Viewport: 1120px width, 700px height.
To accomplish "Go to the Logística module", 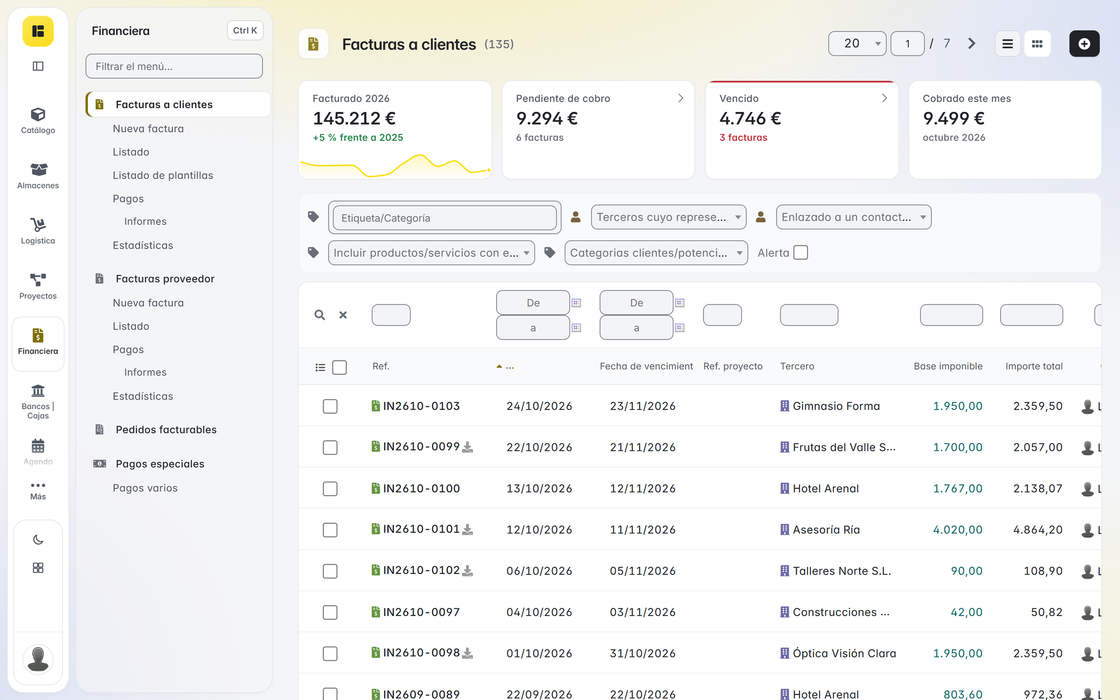I will pyautogui.click(x=38, y=231).
